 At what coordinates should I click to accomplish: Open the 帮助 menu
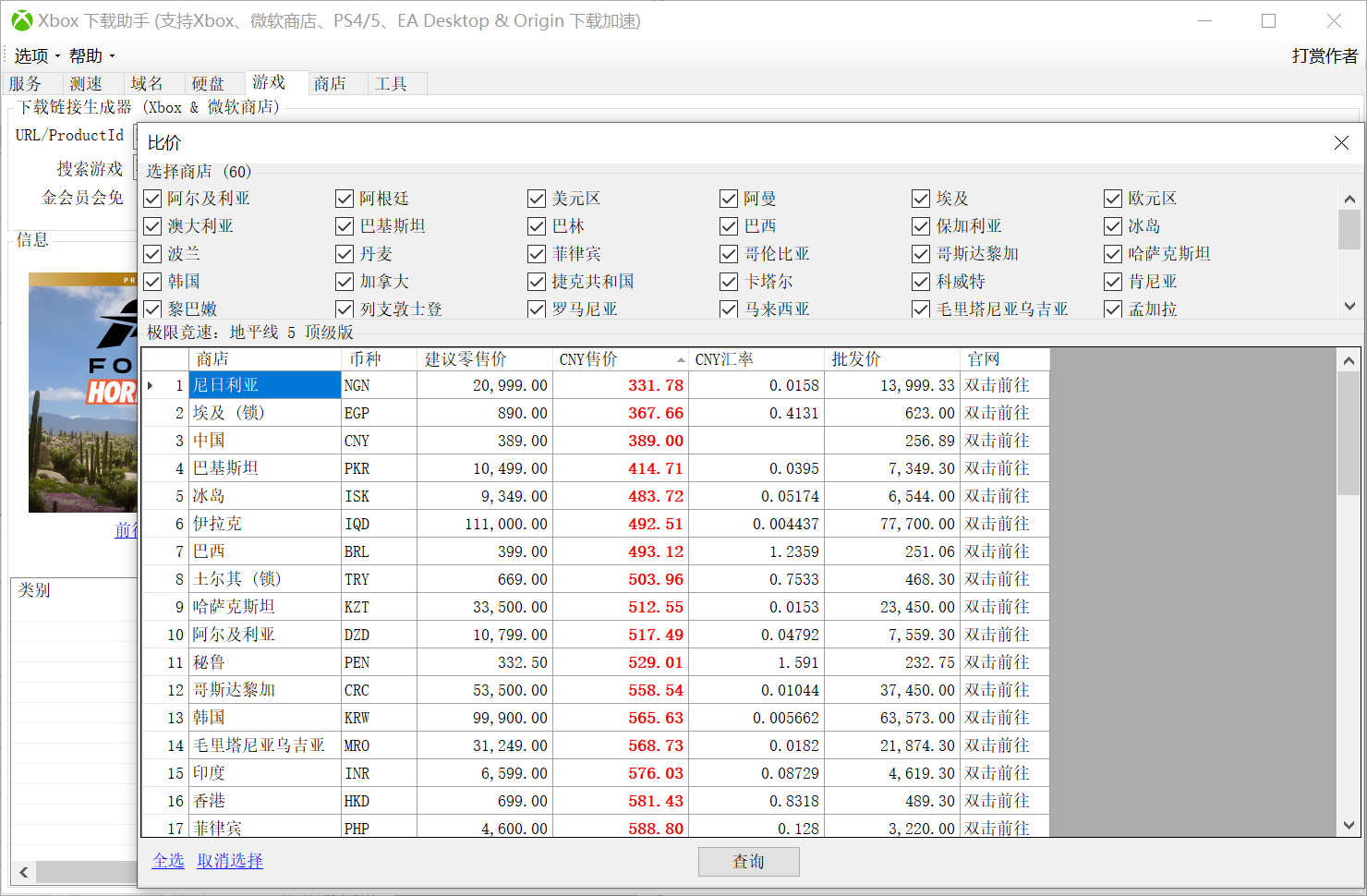[91, 56]
